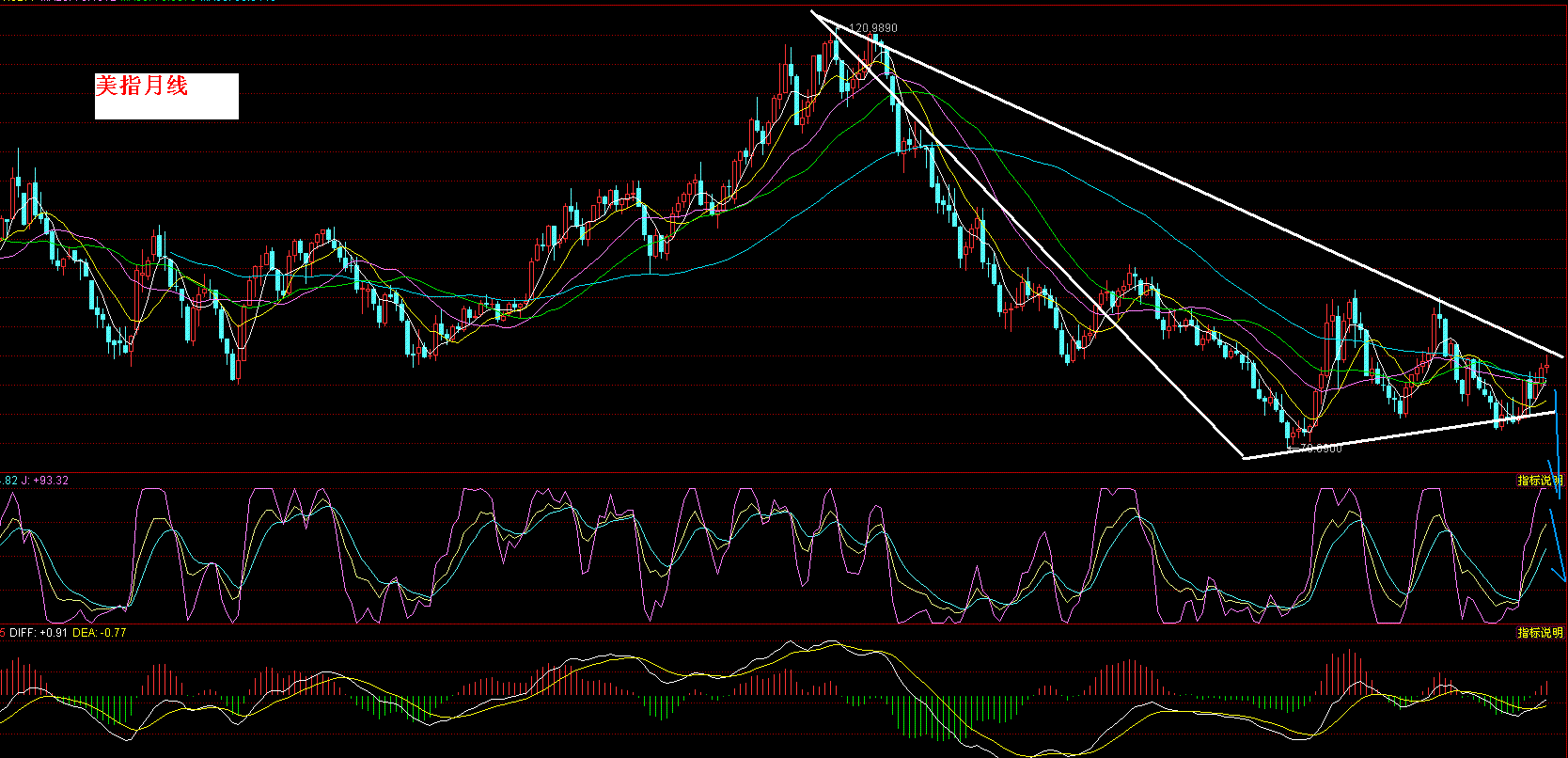1568x758 pixels.
Task: Select the DEA: -0.77 readout
Action: pyautogui.click(x=100, y=633)
